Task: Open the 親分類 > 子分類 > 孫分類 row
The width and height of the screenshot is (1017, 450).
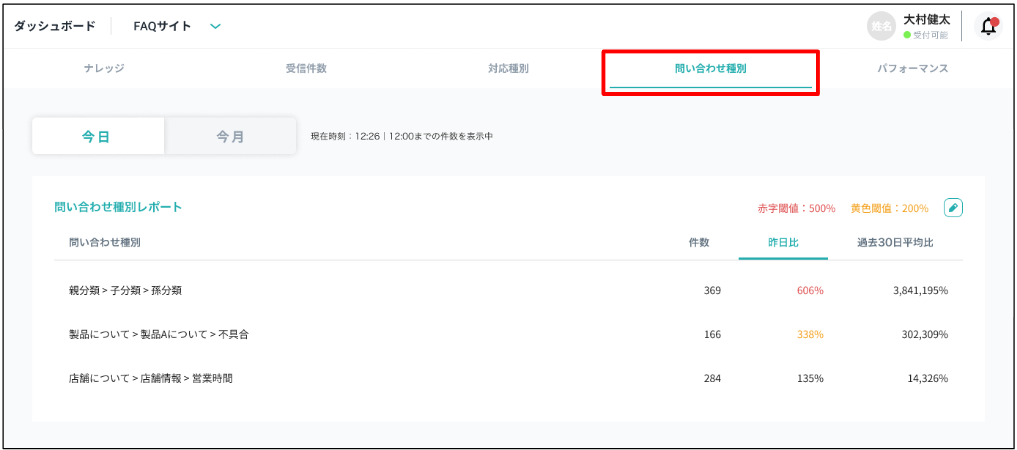Action: pos(125,290)
